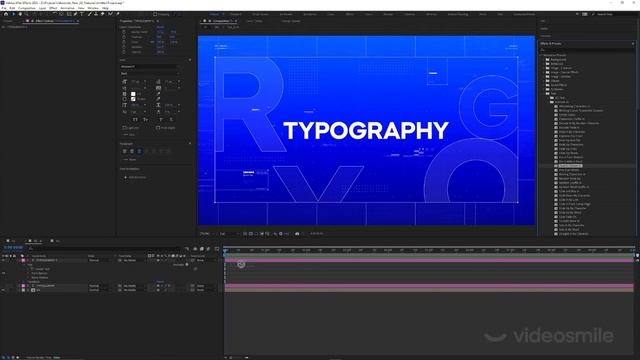Center-align the paragraph text
Viewport: 640px width, 360px height.
[132, 151]
